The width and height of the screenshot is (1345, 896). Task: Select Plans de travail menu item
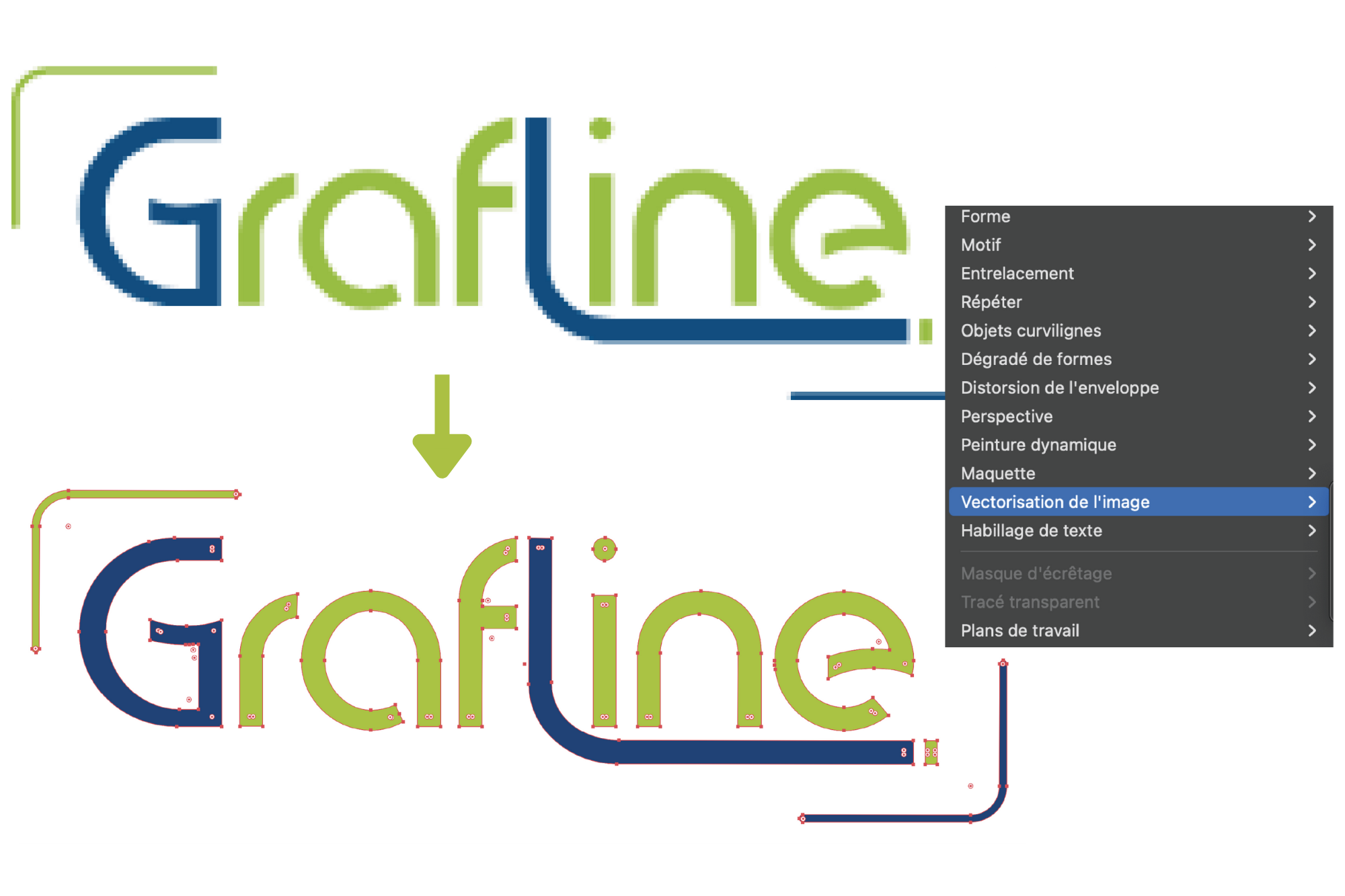pos(1020,630)
